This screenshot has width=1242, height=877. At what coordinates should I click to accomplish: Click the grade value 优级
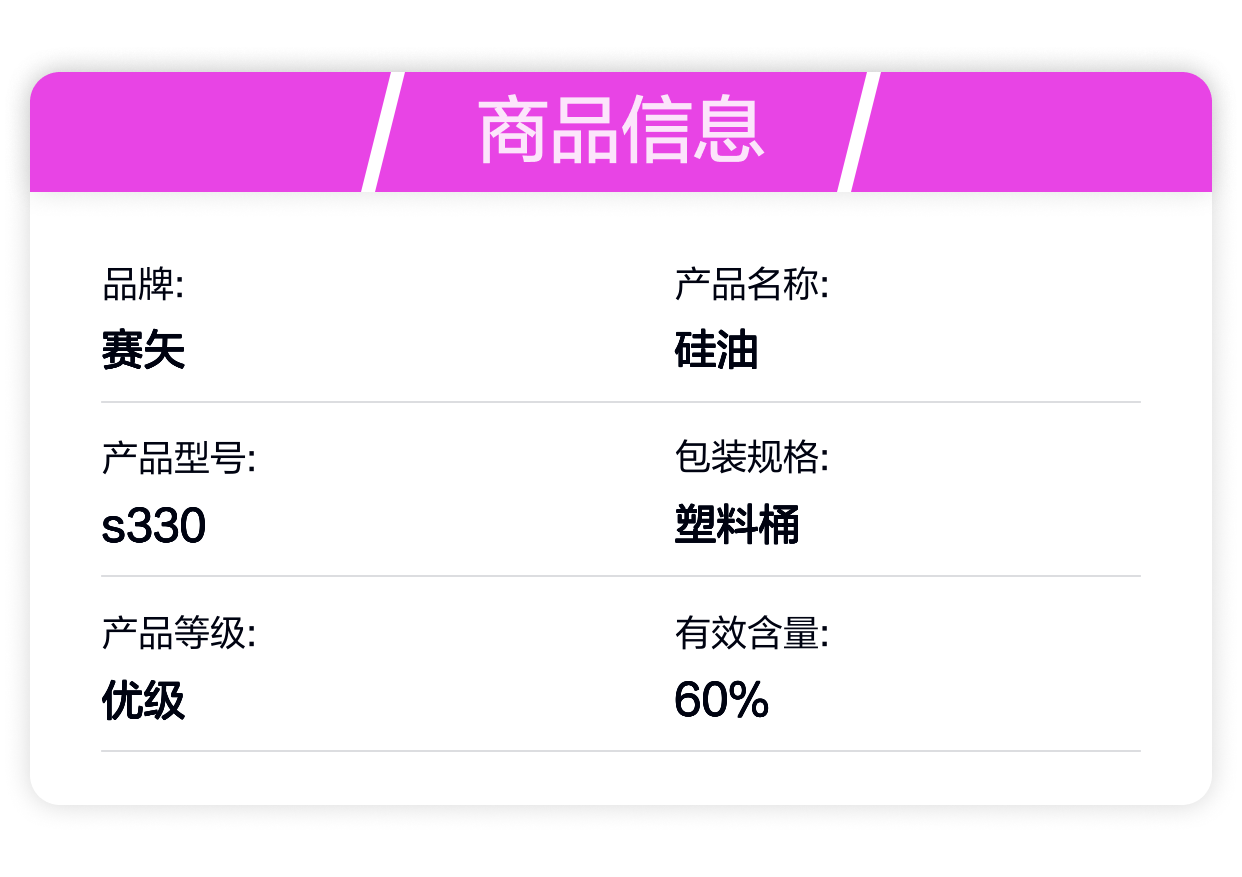click(x=143, y=700)
